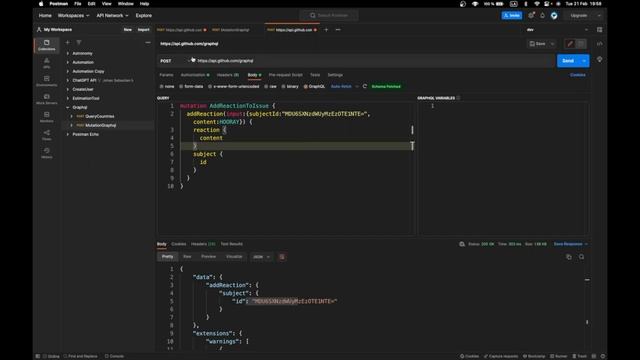The width and height of the screenshot is (640, 360).
Task: Open the JSON response format dropdown
Action: tap(261, 257)
